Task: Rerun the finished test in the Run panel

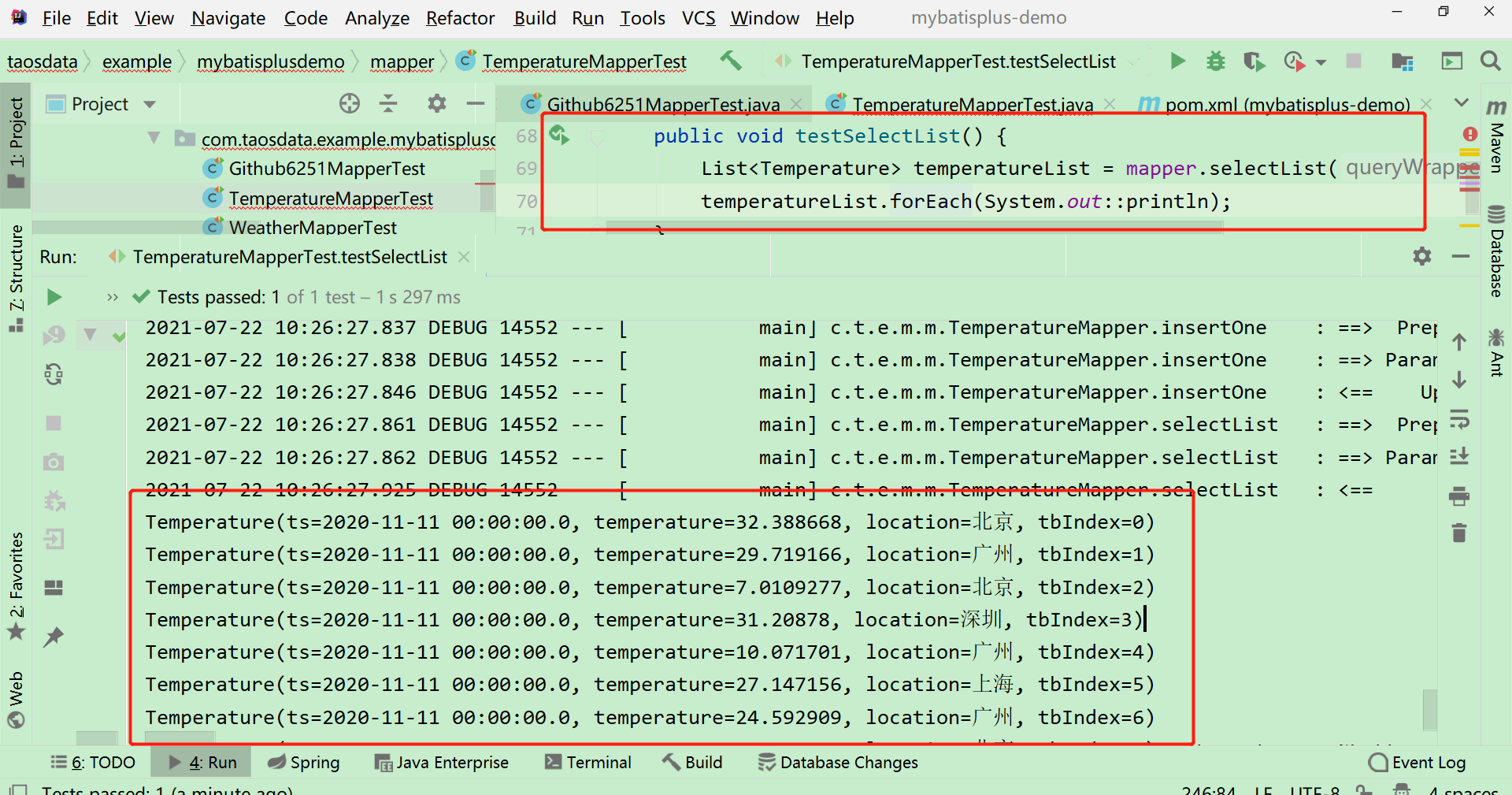Action: click(x=54, y=297)
